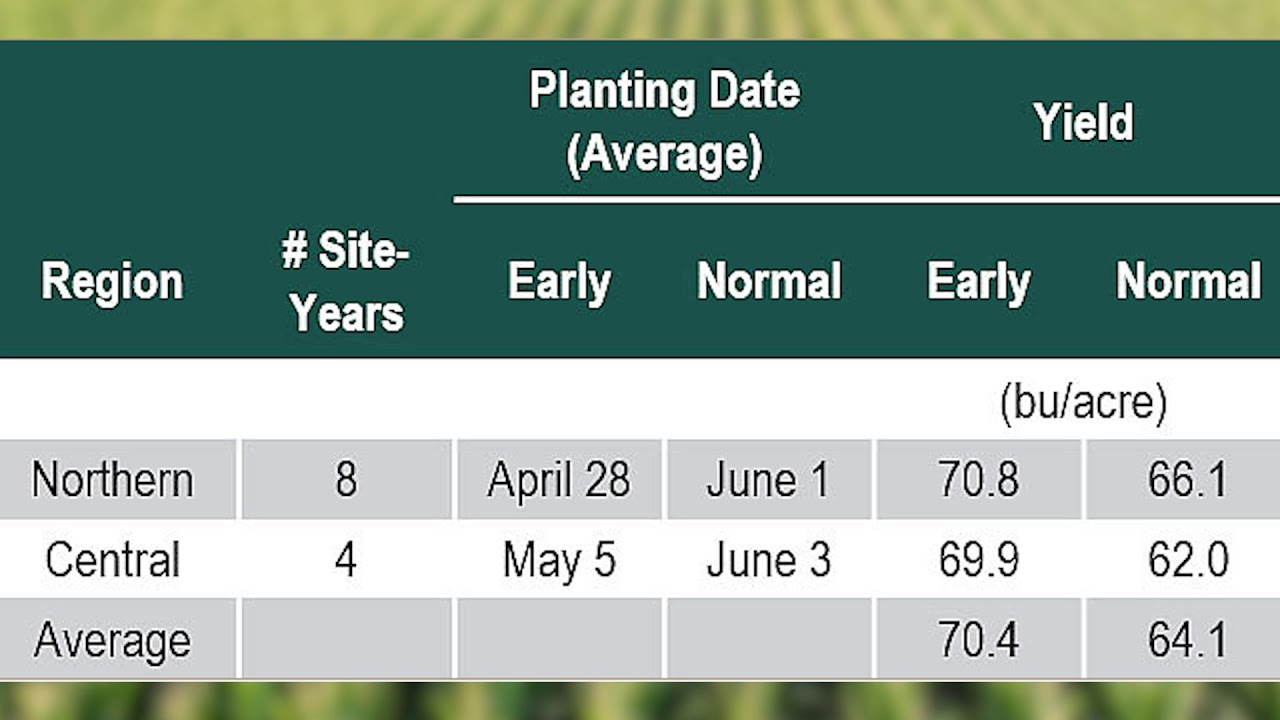Select the Yield group header
Image resolution: width=1280 pixels, height=720 pixels.
click(x=1083, y=123)
